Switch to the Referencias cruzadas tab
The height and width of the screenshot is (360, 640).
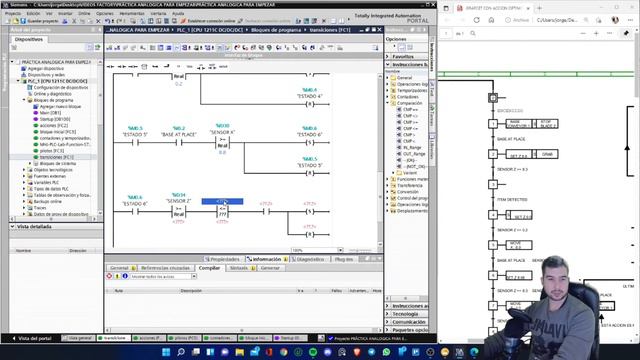coord(165,268)
